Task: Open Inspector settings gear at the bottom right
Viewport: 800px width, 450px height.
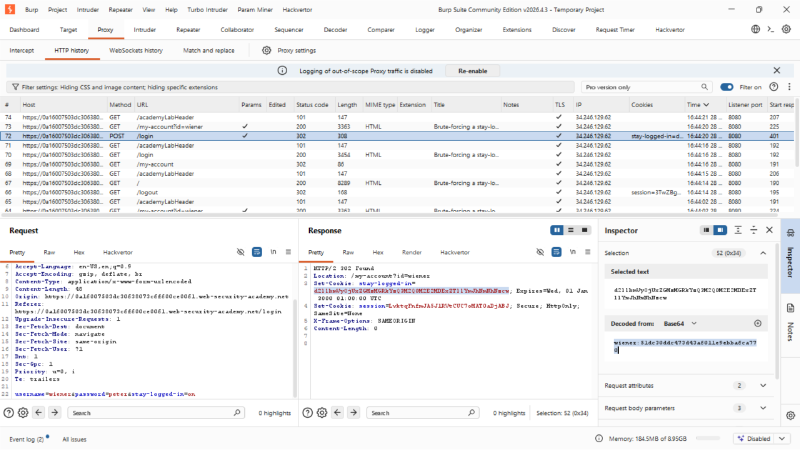Action: 790,415
